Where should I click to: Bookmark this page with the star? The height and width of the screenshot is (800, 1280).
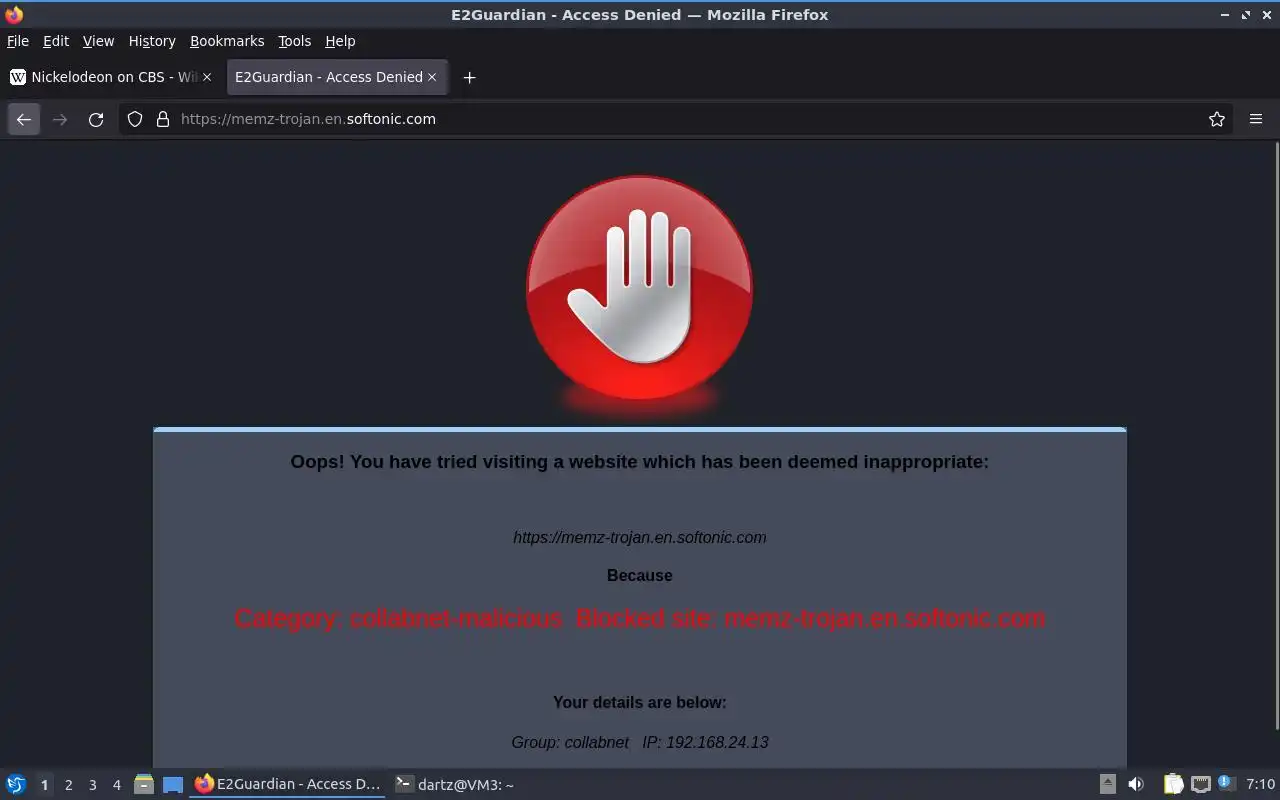tap(1217, 119)
